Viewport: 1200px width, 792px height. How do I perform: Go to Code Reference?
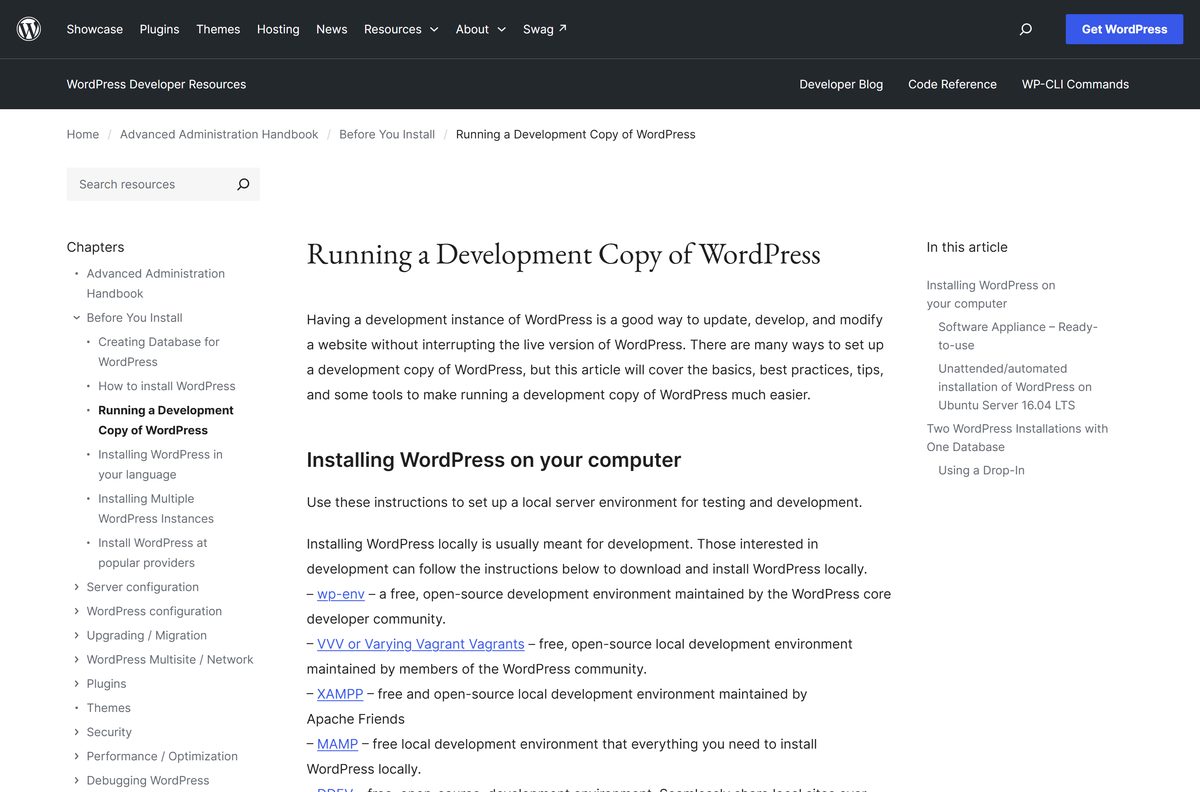coord(952,84)
